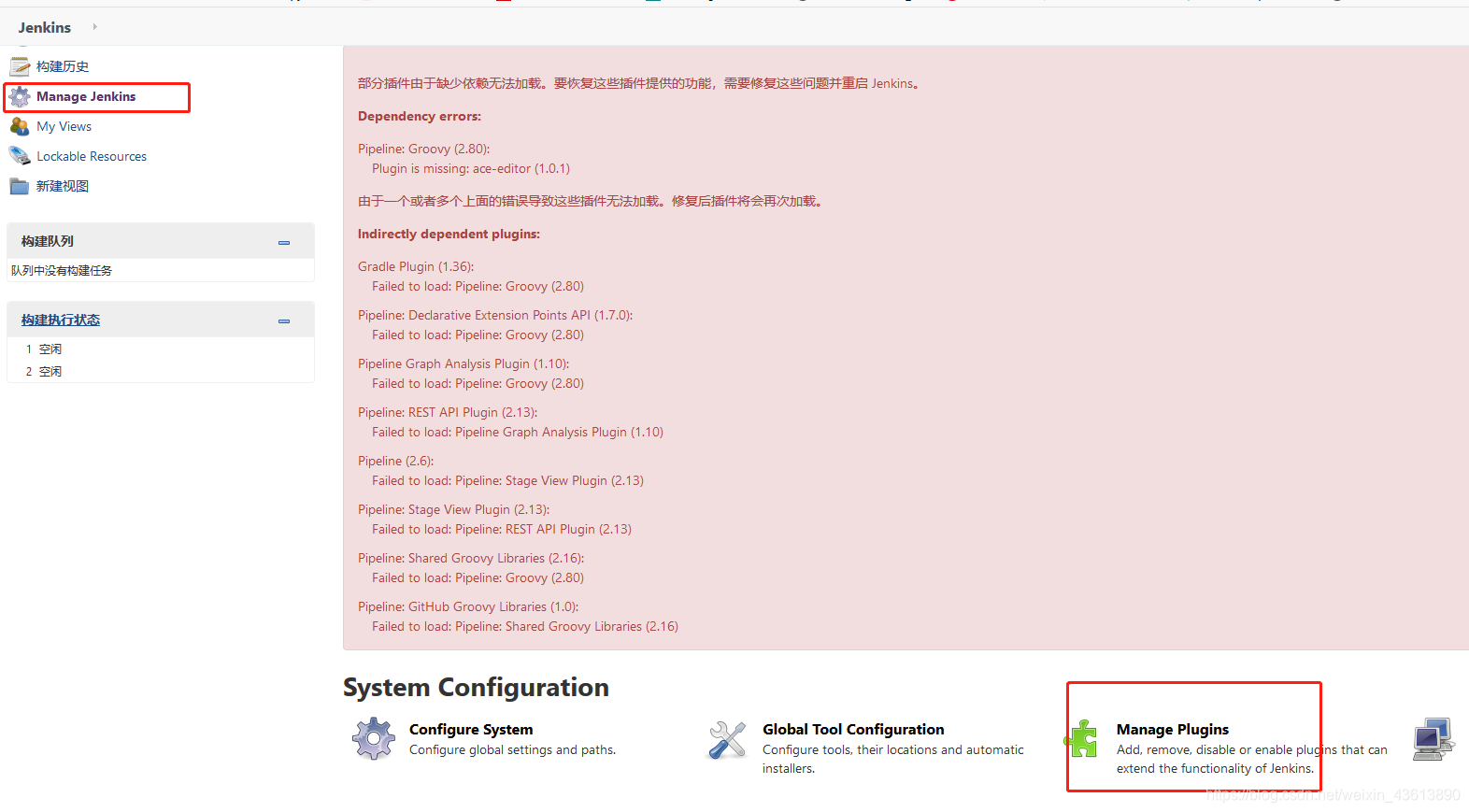Click the Indirectly dependent plugins heading
The height and width of the screenshot is (812, 1469).
(x=449, y=234)
